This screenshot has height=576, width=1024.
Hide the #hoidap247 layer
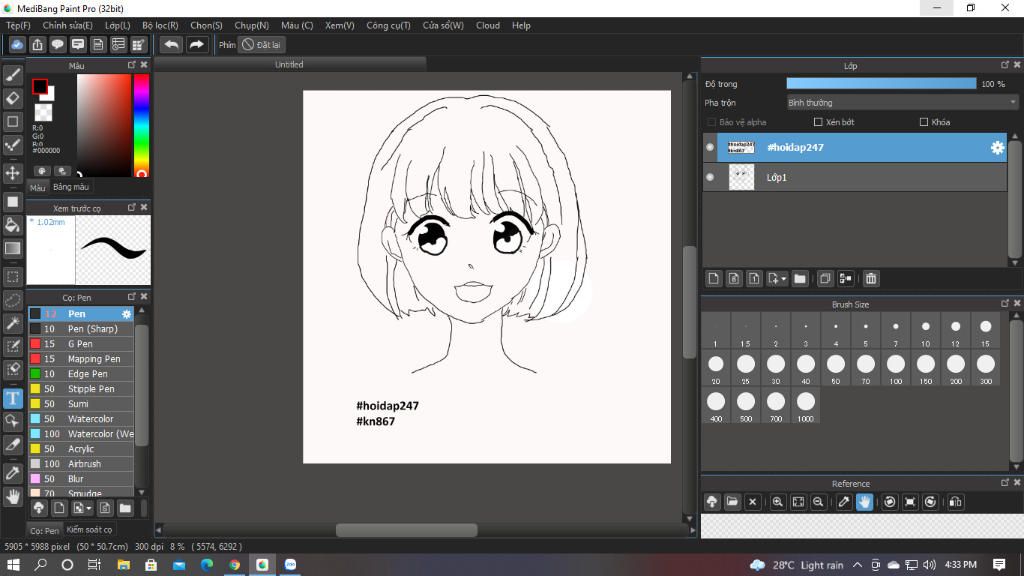click(x=710, y=148)
